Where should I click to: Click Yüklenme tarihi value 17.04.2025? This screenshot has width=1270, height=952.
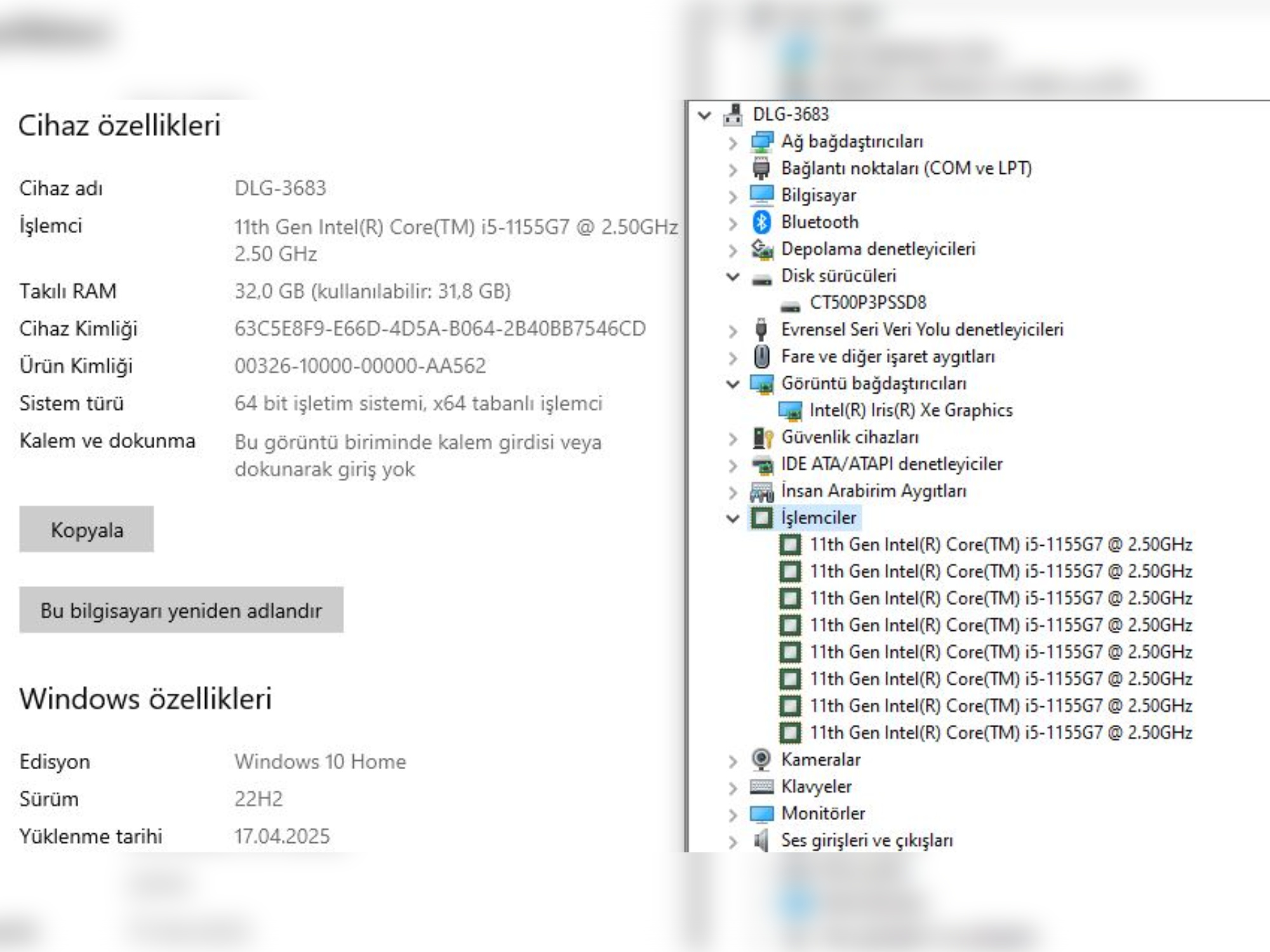coord(282,836)
